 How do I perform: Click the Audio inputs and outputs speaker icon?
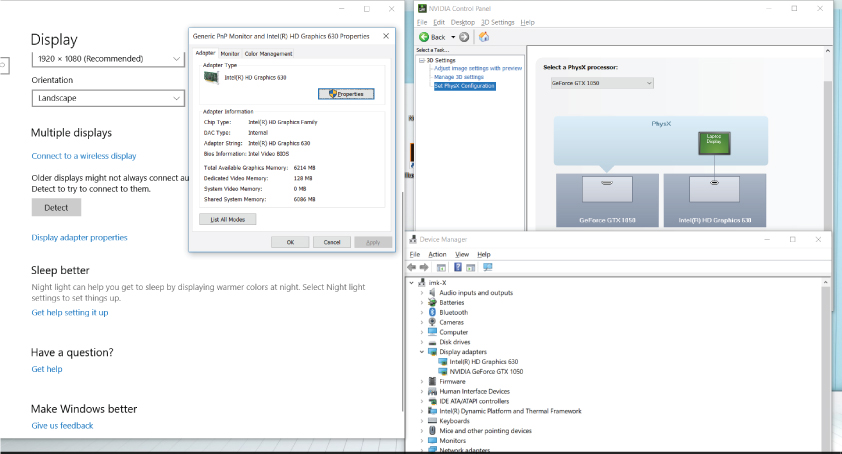432,293
